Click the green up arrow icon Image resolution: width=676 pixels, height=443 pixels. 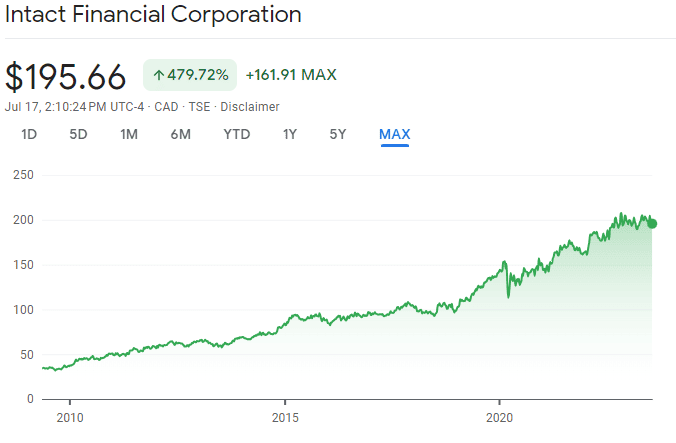click(158, 75)
